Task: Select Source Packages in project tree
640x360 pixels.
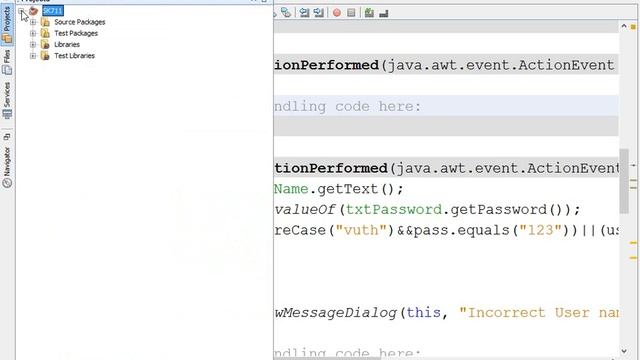Action: (80, 22)
